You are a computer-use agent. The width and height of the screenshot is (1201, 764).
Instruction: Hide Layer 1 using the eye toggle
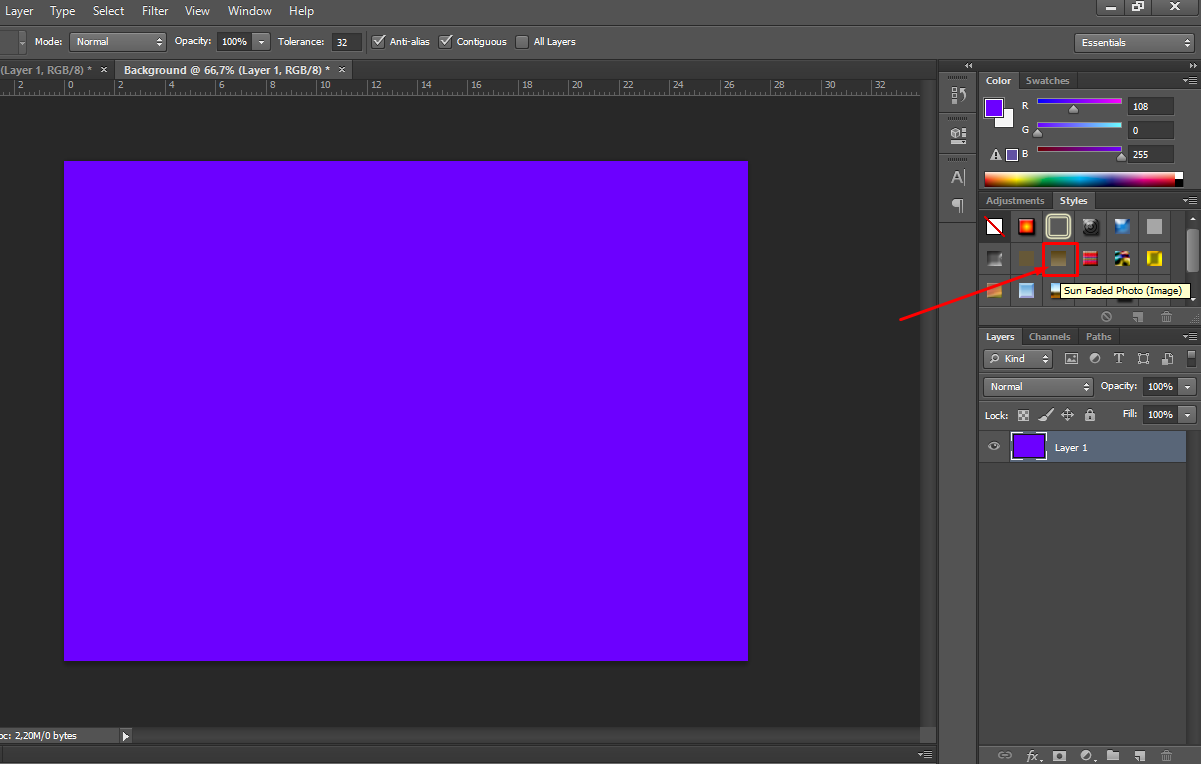[x=993, y=446]
